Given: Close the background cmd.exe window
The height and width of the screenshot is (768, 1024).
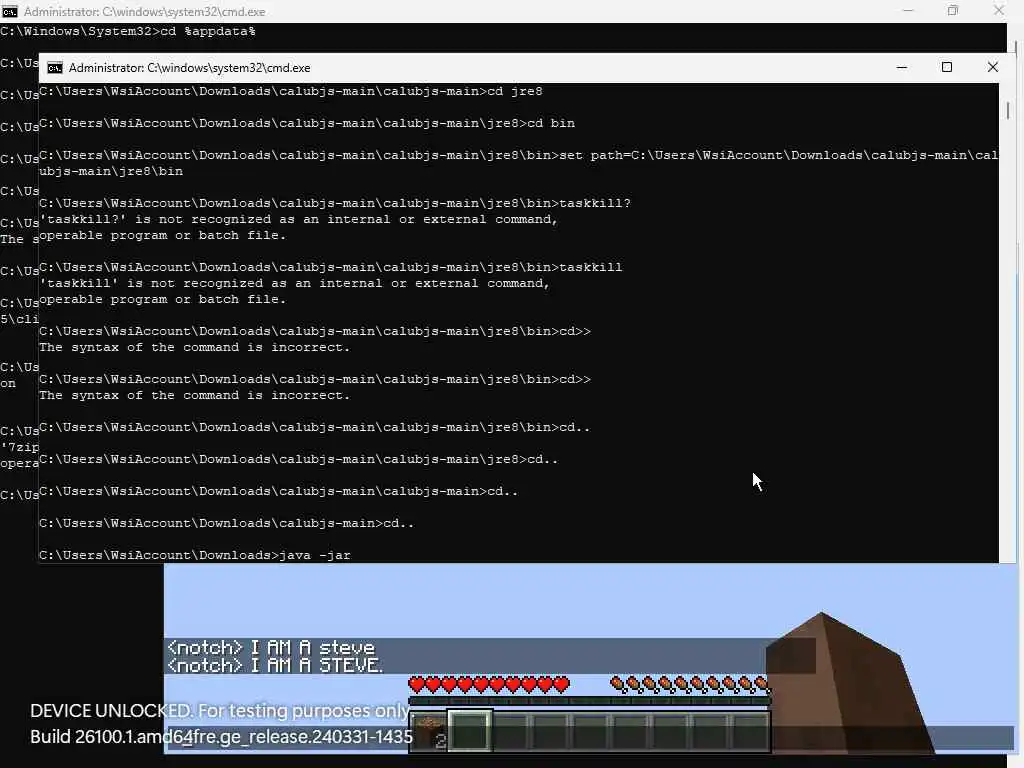Looking at the screenshot, I should 999,11.
